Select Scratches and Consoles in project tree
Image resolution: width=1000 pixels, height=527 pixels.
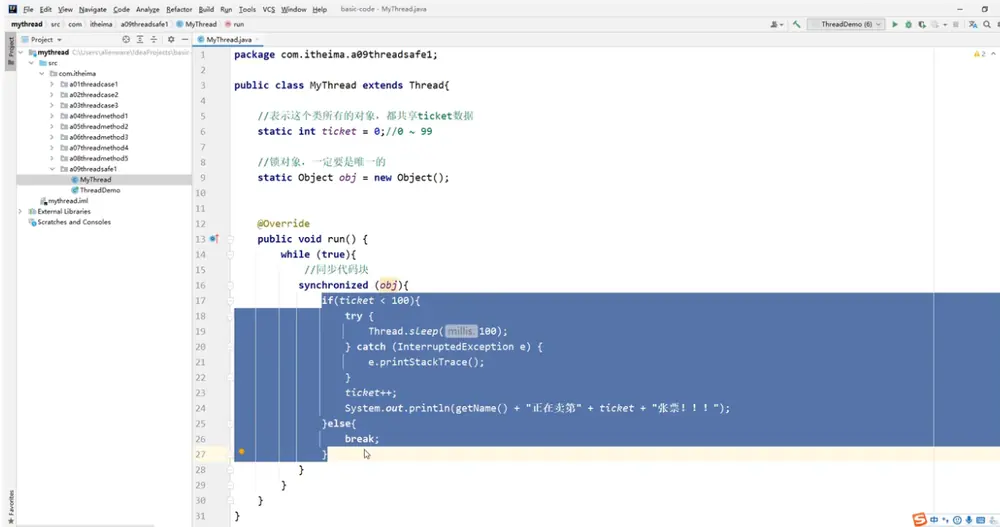point(70,222)
